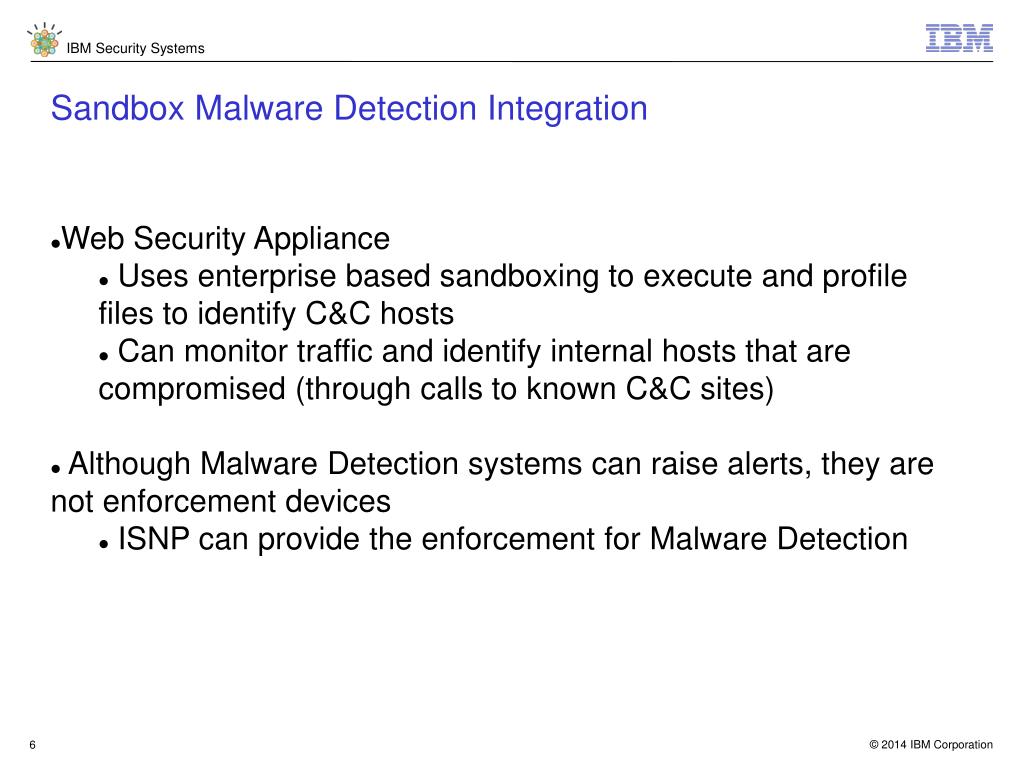
Task: Click the 2014 IBM Corporation copyright text
Action: click(x=931, y=744)
